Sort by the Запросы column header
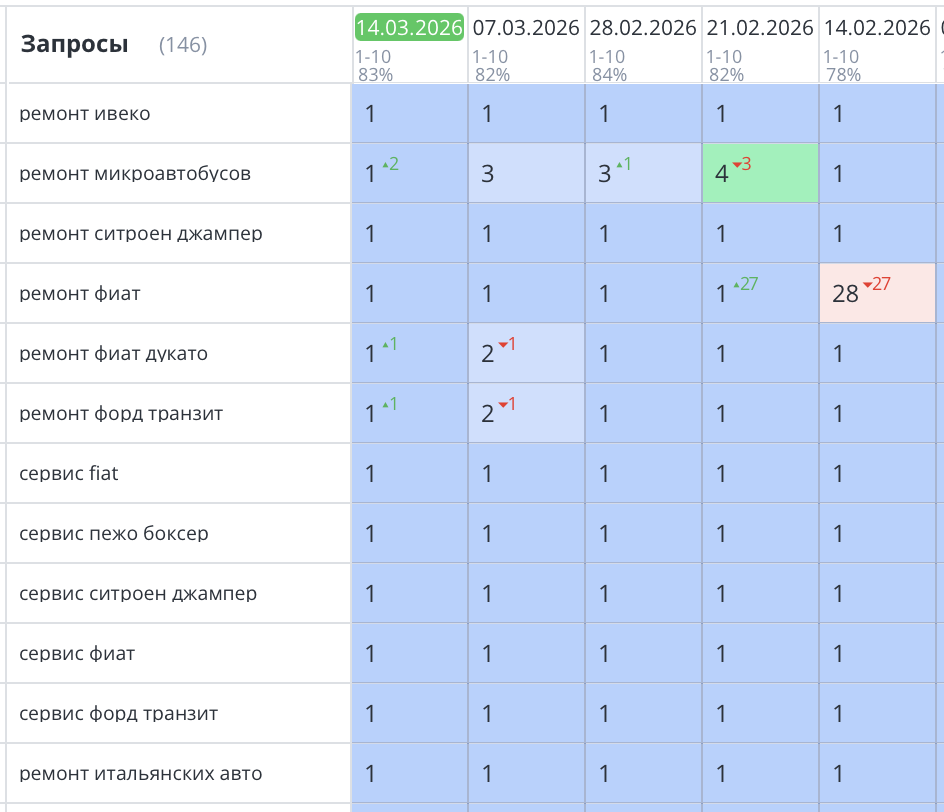Viewport: 944px width, 812px height. tap(74, 44)
